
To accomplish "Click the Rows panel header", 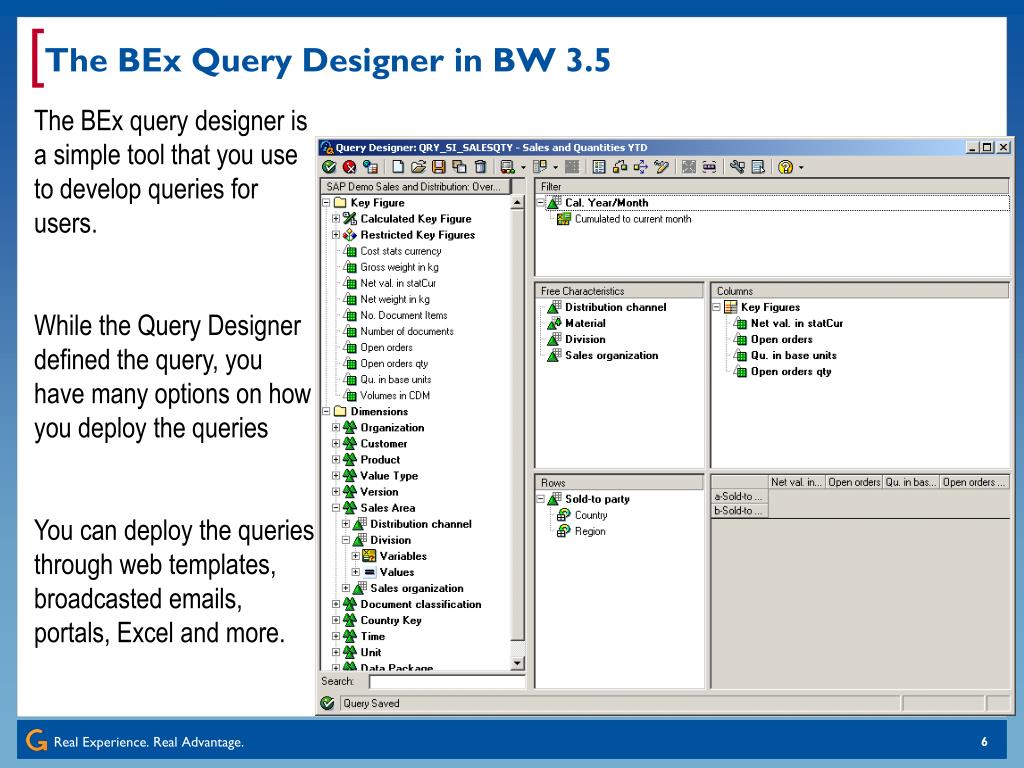I will [x=619, y=483].
